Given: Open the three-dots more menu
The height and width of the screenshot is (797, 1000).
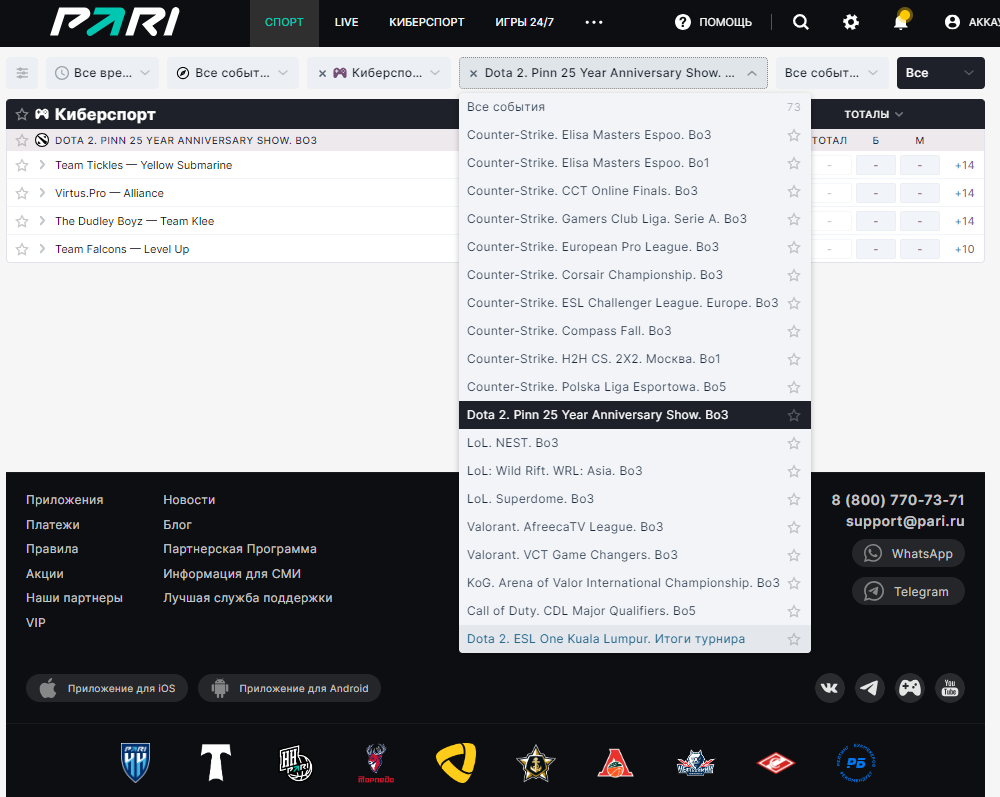Looking at the screenshot, I should pyautogui.click(x=594, y=22).
